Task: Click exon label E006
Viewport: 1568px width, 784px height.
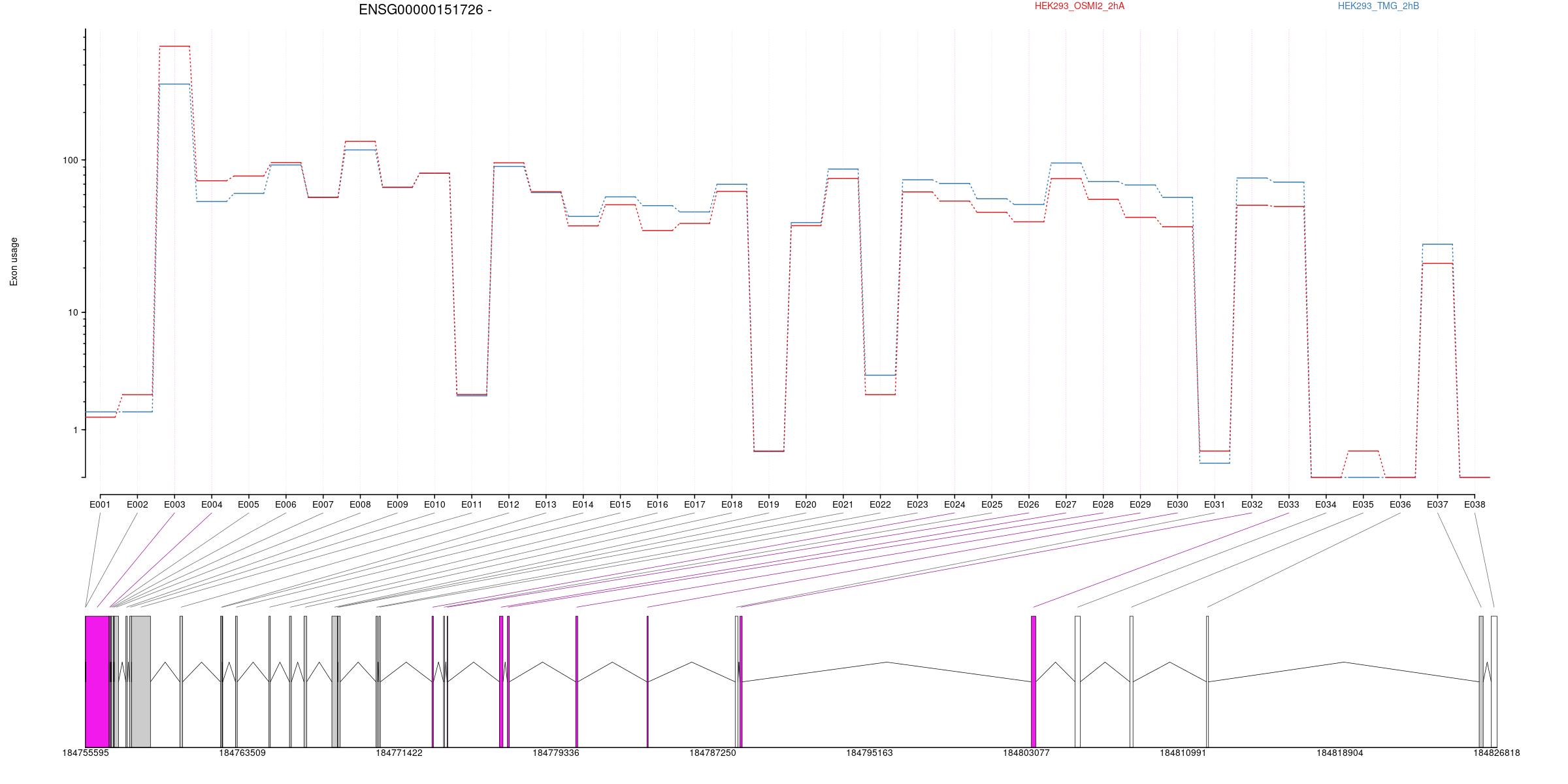Action: (286, 504)
